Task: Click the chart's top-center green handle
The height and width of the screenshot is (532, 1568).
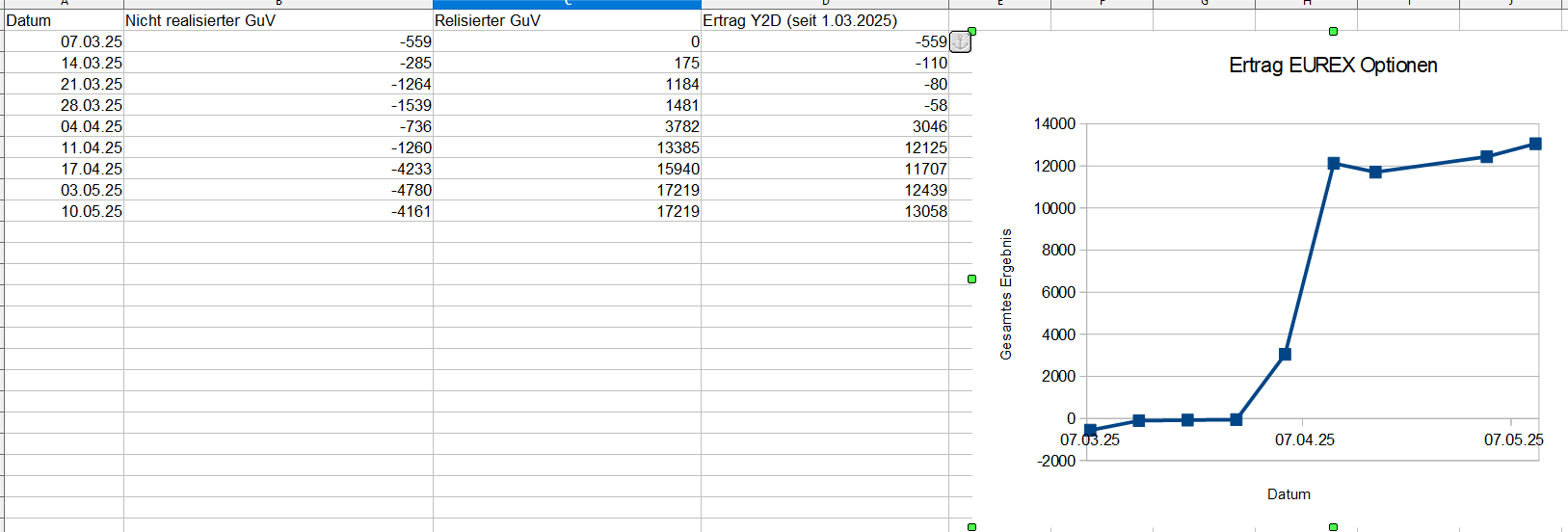Action: 1333,32
